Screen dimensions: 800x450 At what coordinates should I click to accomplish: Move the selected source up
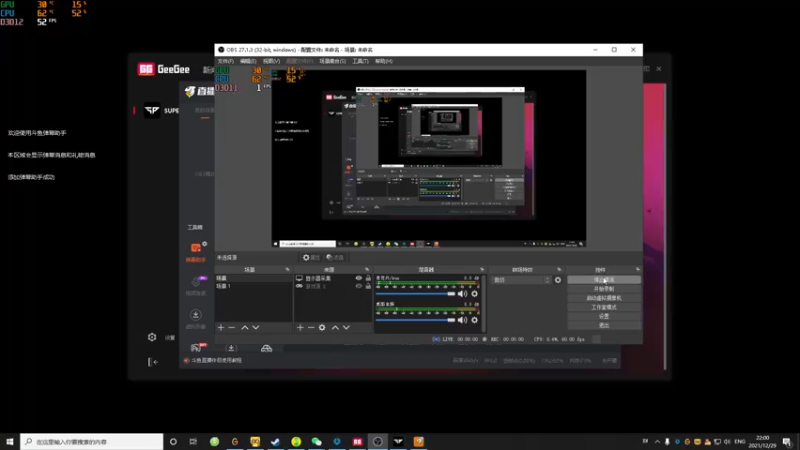[x=335, y=328]
